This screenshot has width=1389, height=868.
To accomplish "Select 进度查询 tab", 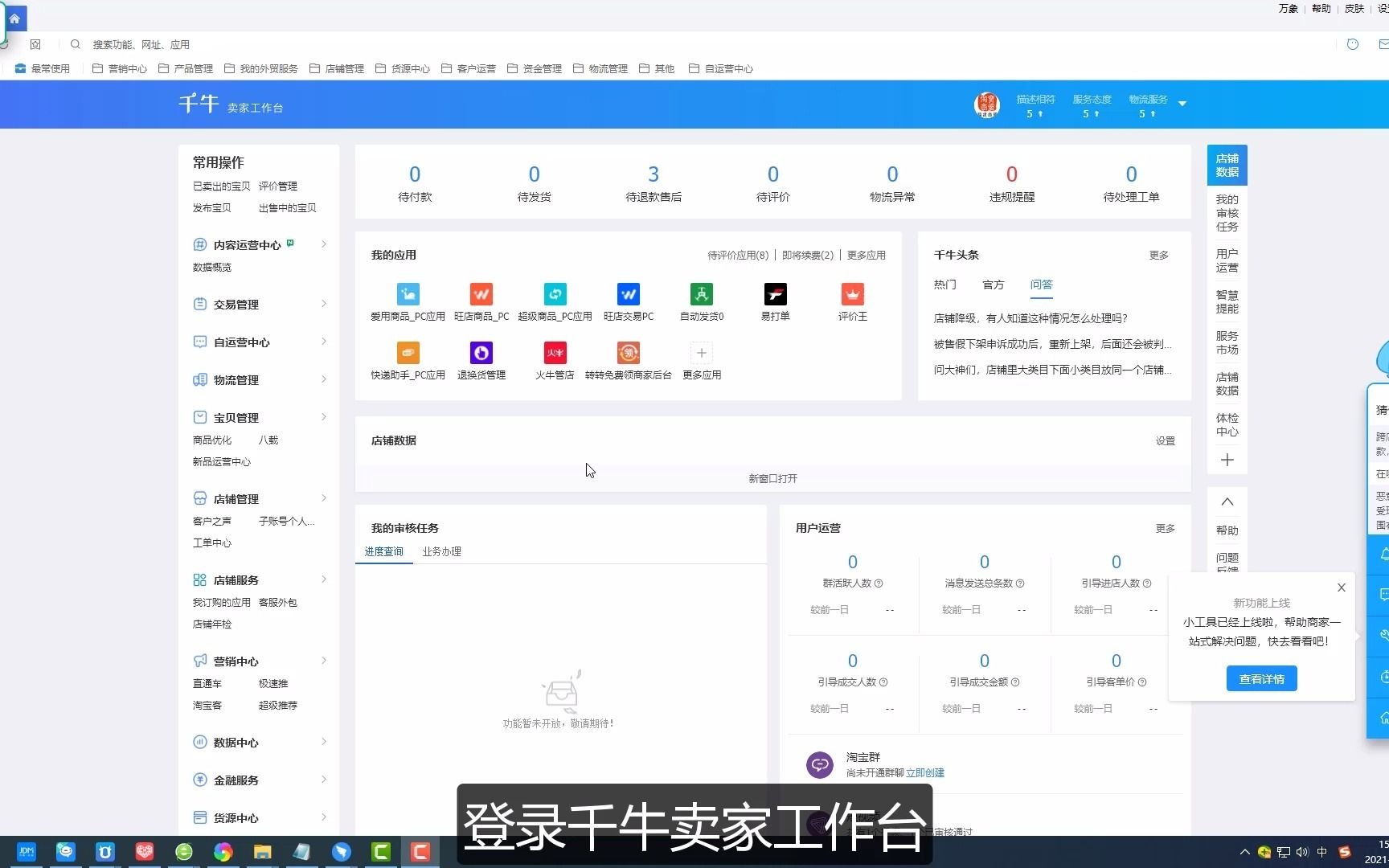I will click(383, 551).
